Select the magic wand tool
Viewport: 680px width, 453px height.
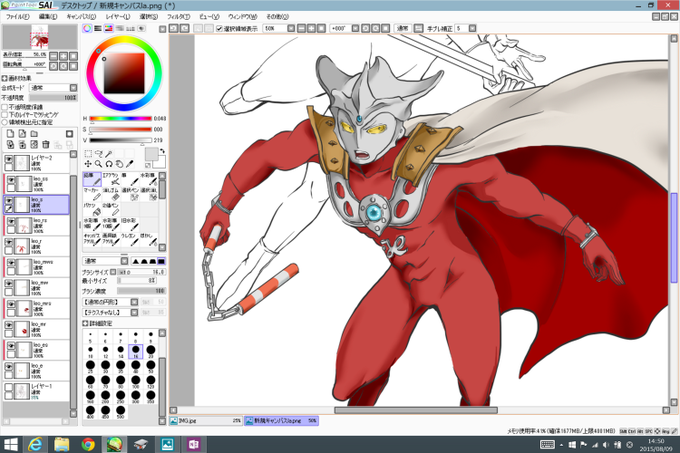point(109,153)
